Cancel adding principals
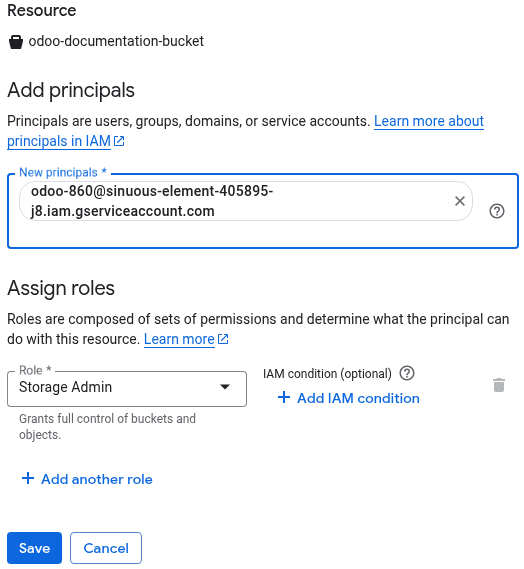 click(106, 548)
